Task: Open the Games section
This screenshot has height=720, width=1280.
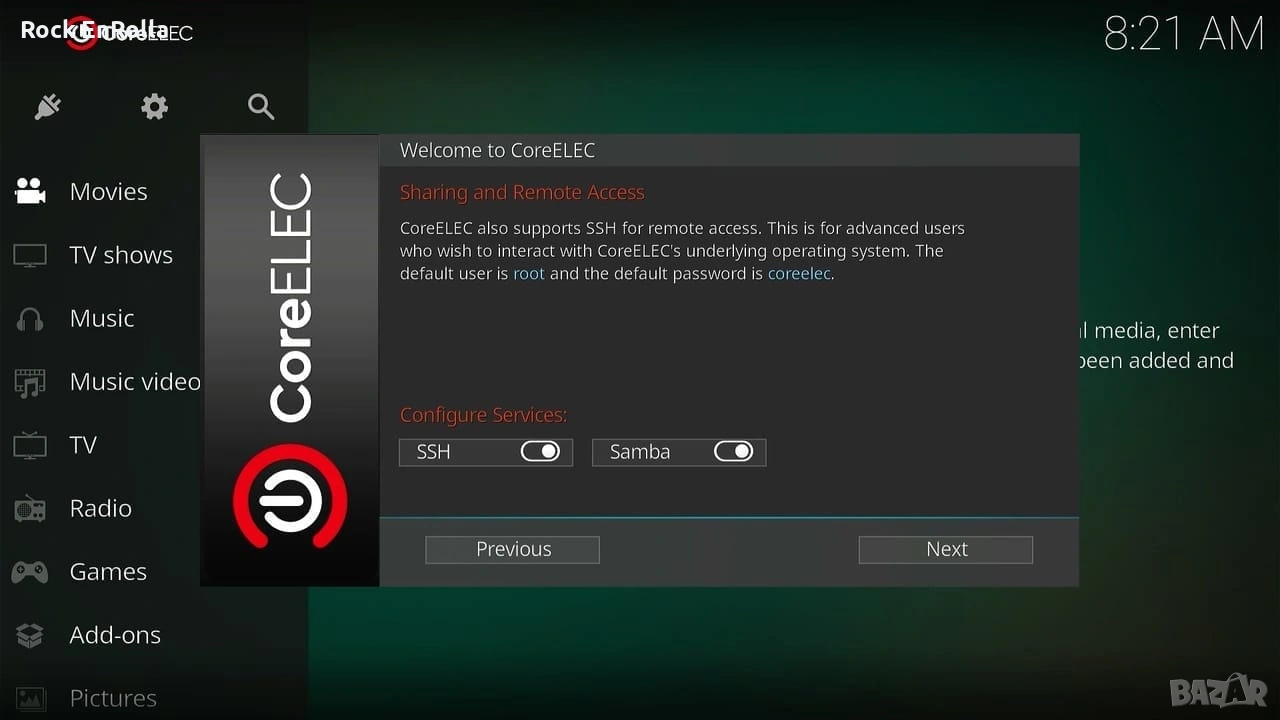Action: click(108, 572)
